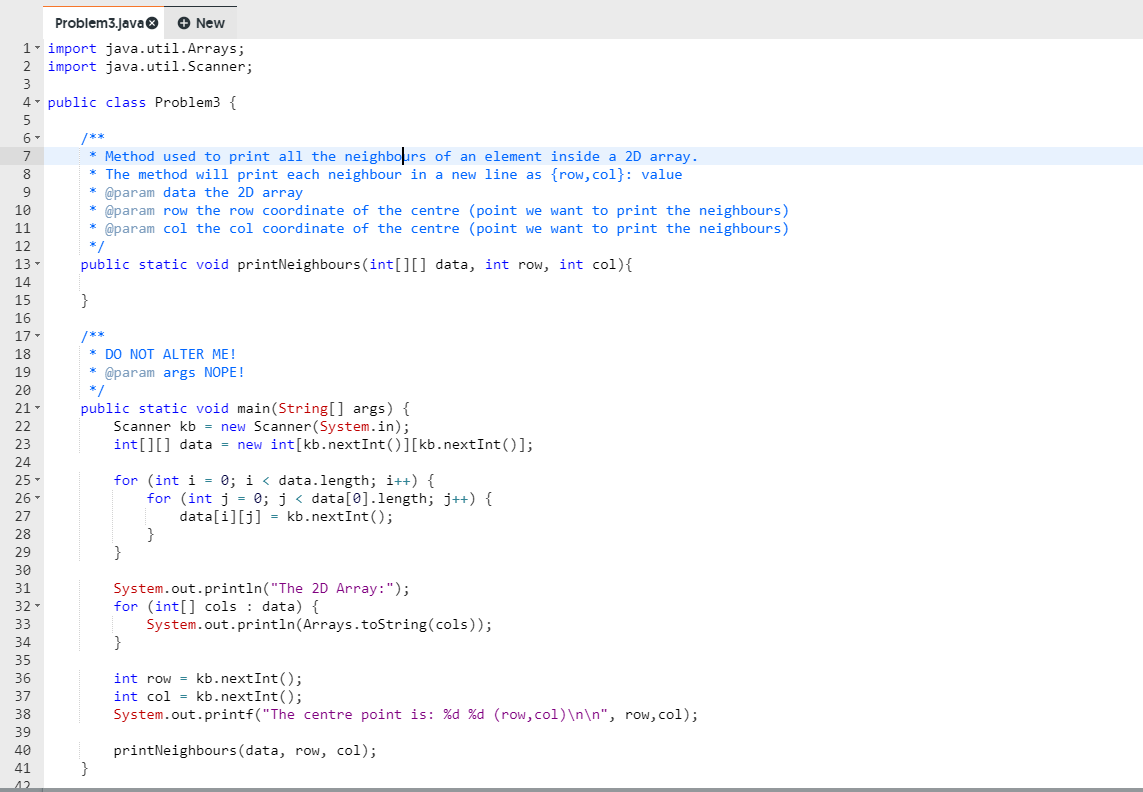Collapse the DO NOT ALTER ME Javadoc fold
This screenshot has height=792, width=1143.
[35, 336]
